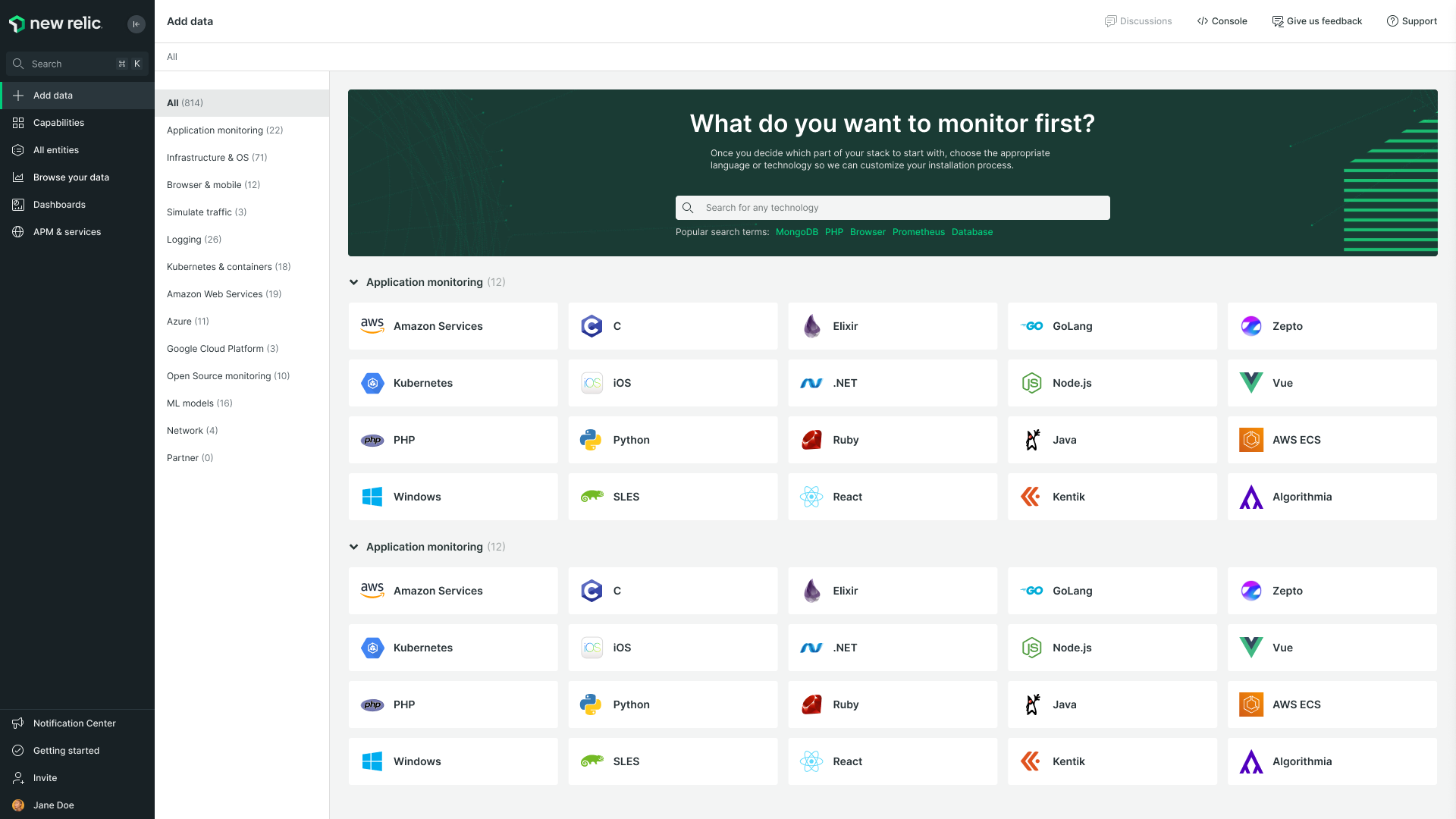This screenshot has height=819, width=1456.
Task: Click the MongoDB popular search term
Action: [796, 232]
